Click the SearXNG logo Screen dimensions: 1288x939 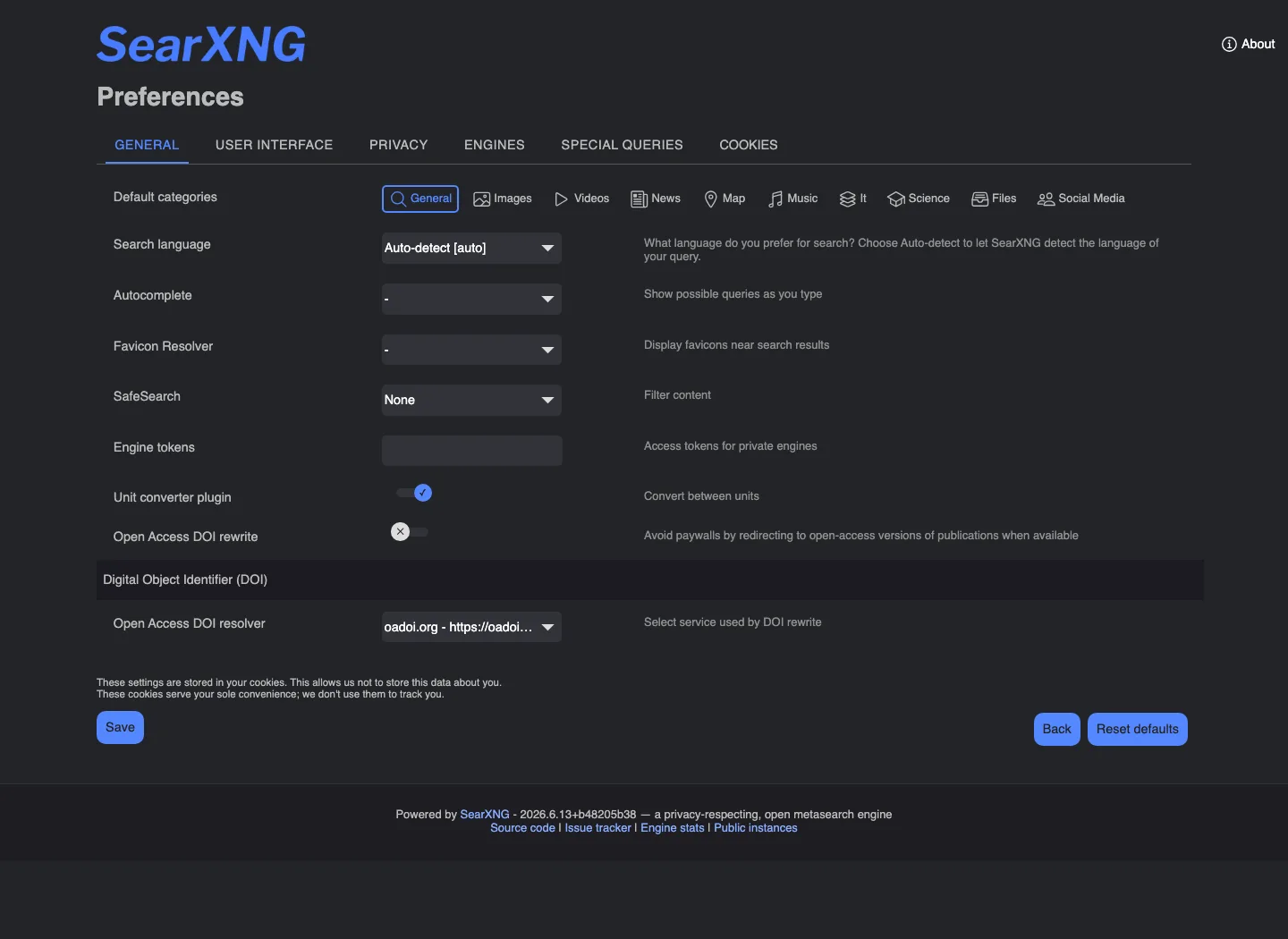point(201,44)
